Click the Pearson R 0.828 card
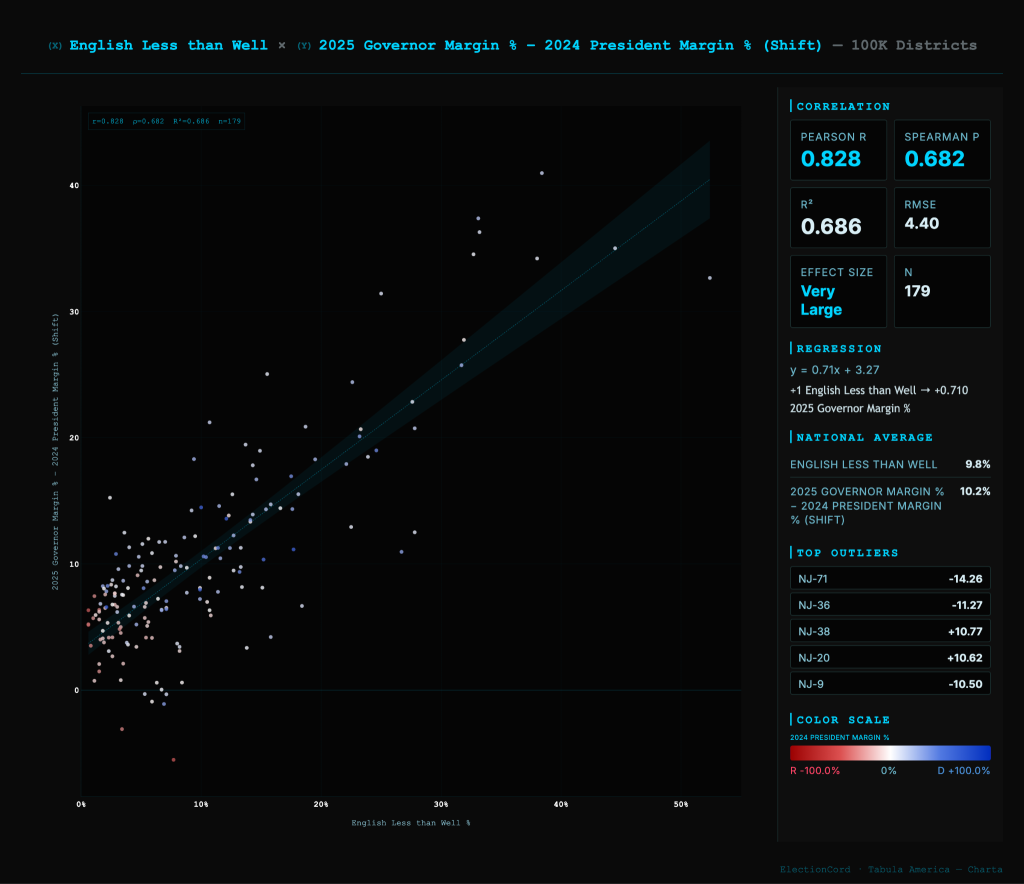The image size is (1024, 884). [838, 150]
